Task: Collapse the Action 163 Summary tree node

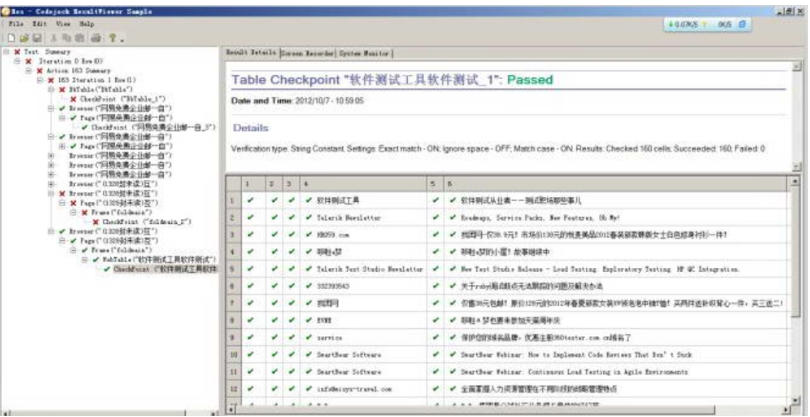Action: click(29, 71)
